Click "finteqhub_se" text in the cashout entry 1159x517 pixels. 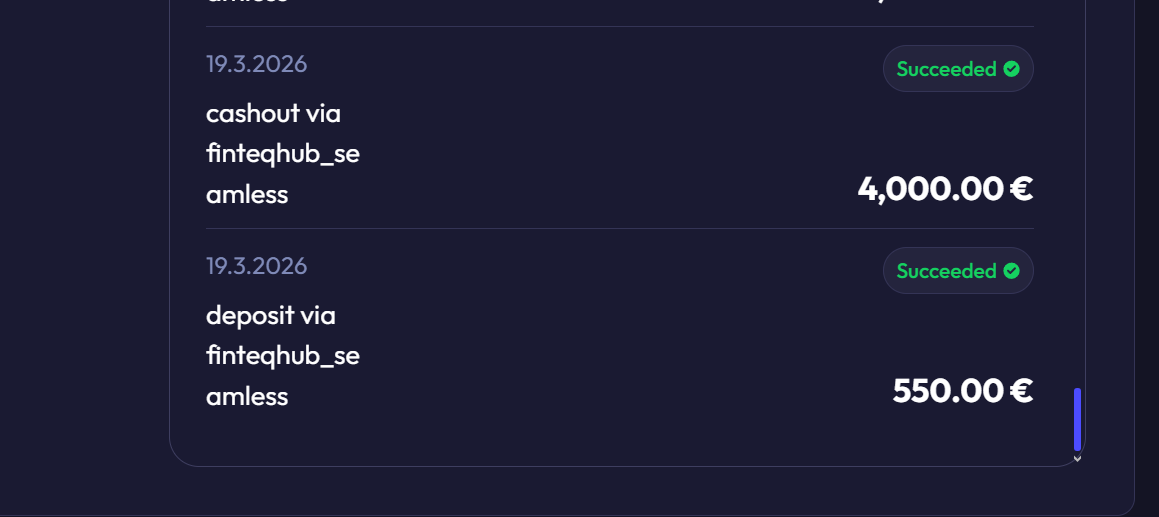282,154
